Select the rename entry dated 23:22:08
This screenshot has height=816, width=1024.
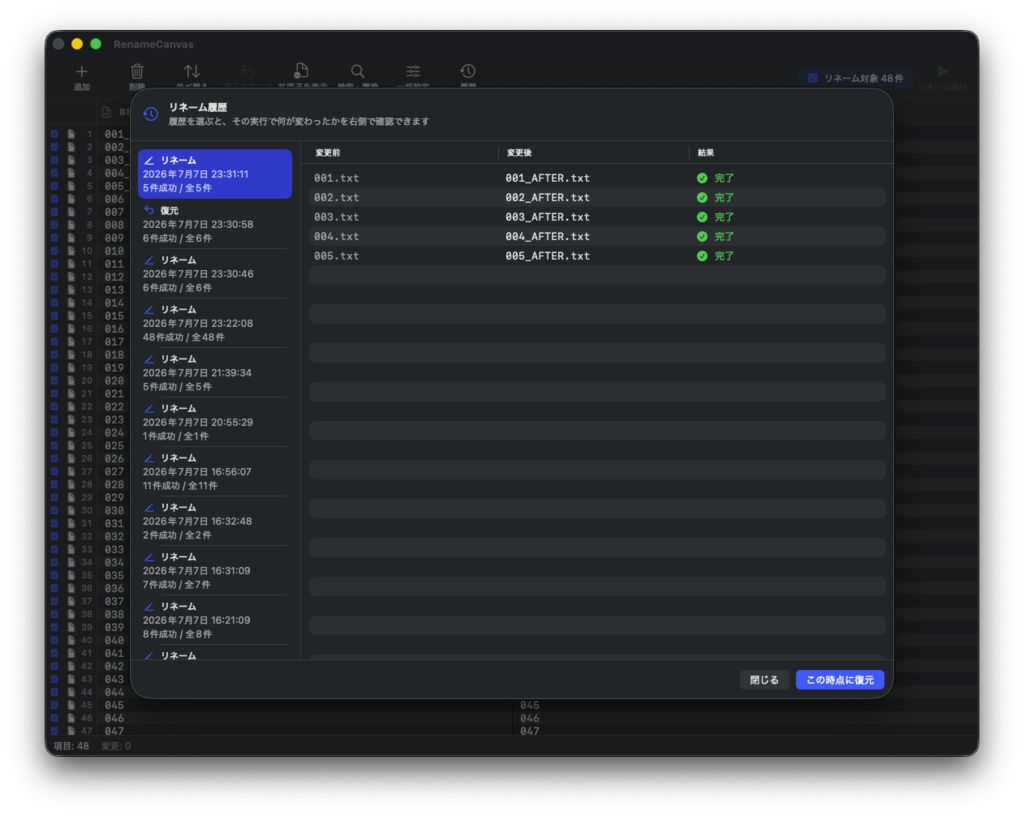click(215, 323)
